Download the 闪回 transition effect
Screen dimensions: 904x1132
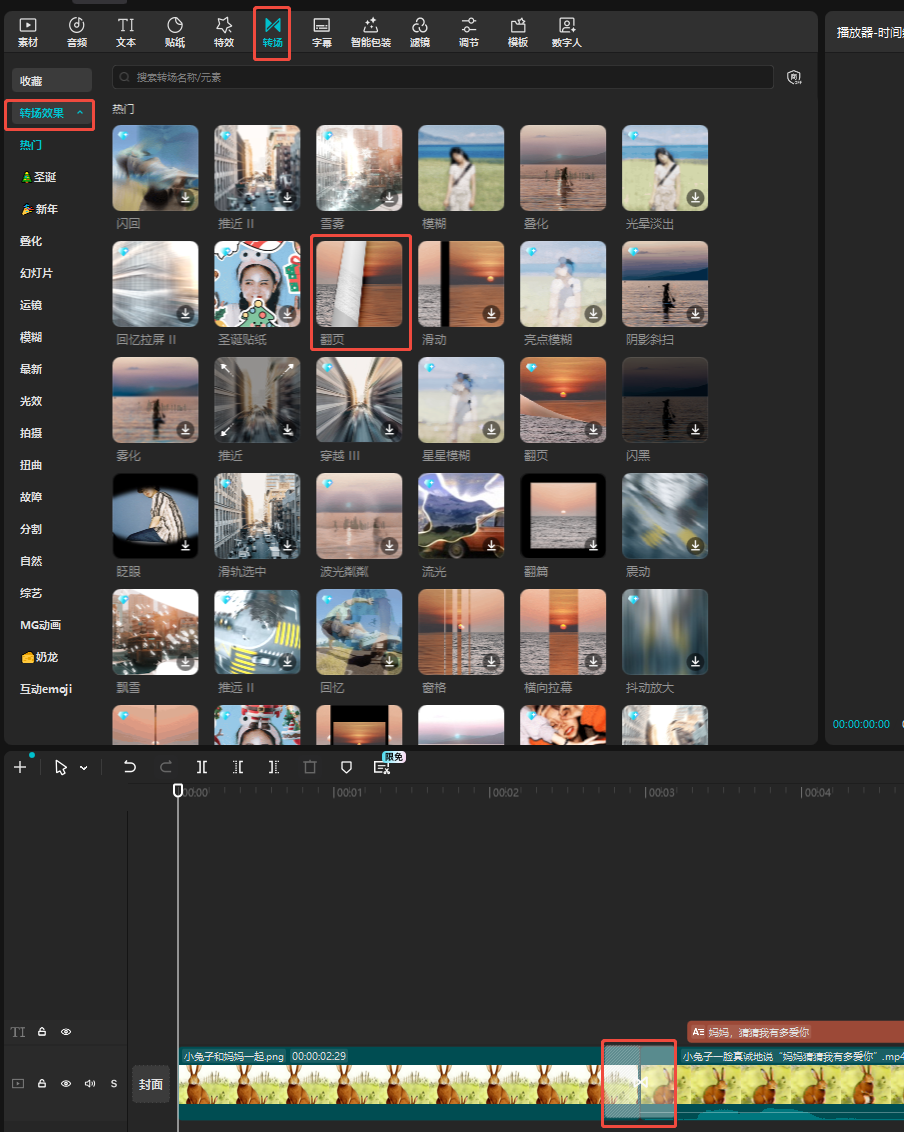tap(186, 198)
